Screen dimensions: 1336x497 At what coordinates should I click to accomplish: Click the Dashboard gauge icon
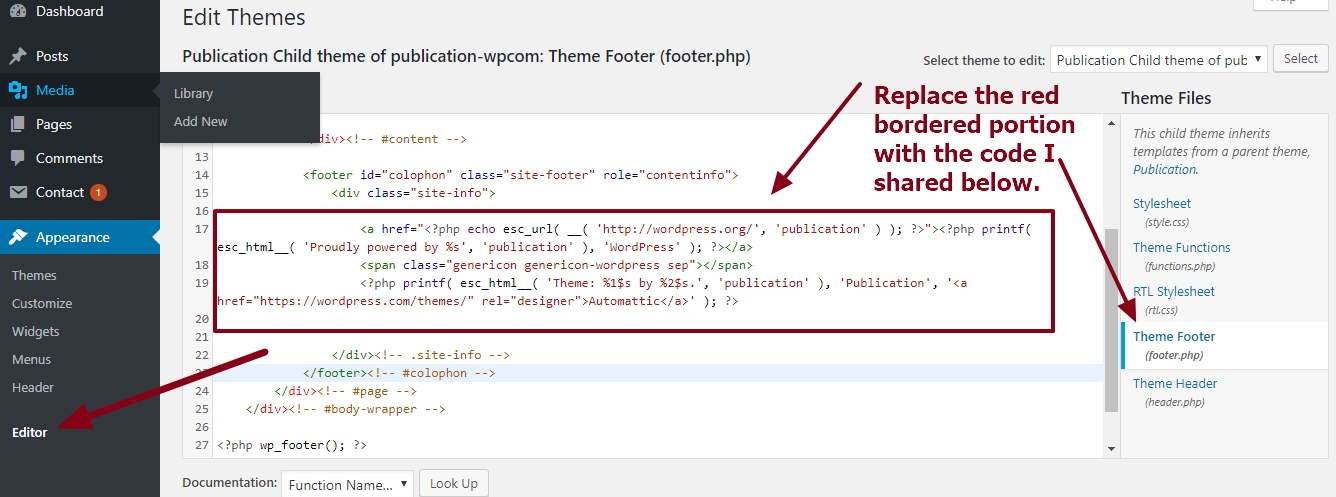pyautogui.click(x=18, y=12)
